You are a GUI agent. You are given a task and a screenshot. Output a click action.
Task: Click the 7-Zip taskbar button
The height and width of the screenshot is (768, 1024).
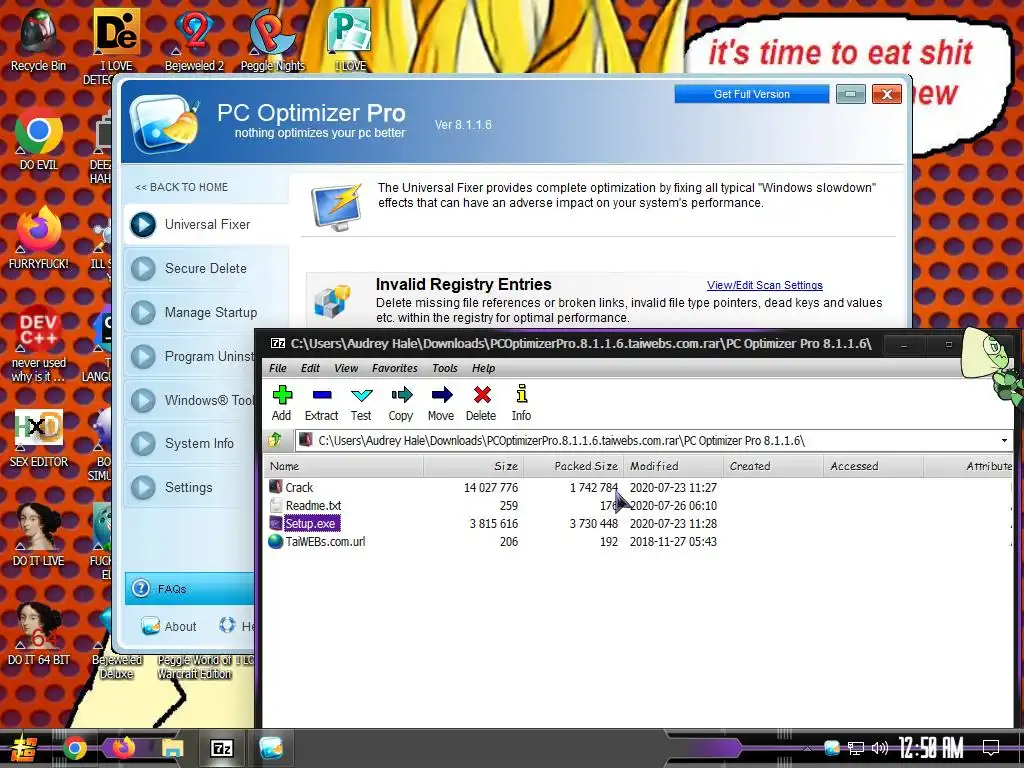(221, 748)
